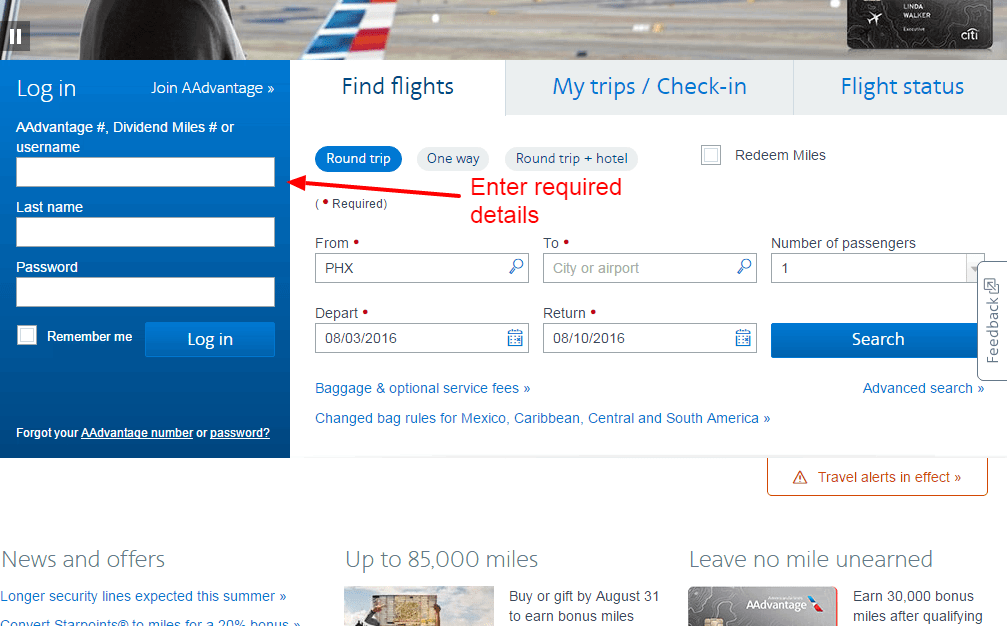Open the Return date calendar picker
Screen dimensions: 1007x626
click(x=742, y=338)
